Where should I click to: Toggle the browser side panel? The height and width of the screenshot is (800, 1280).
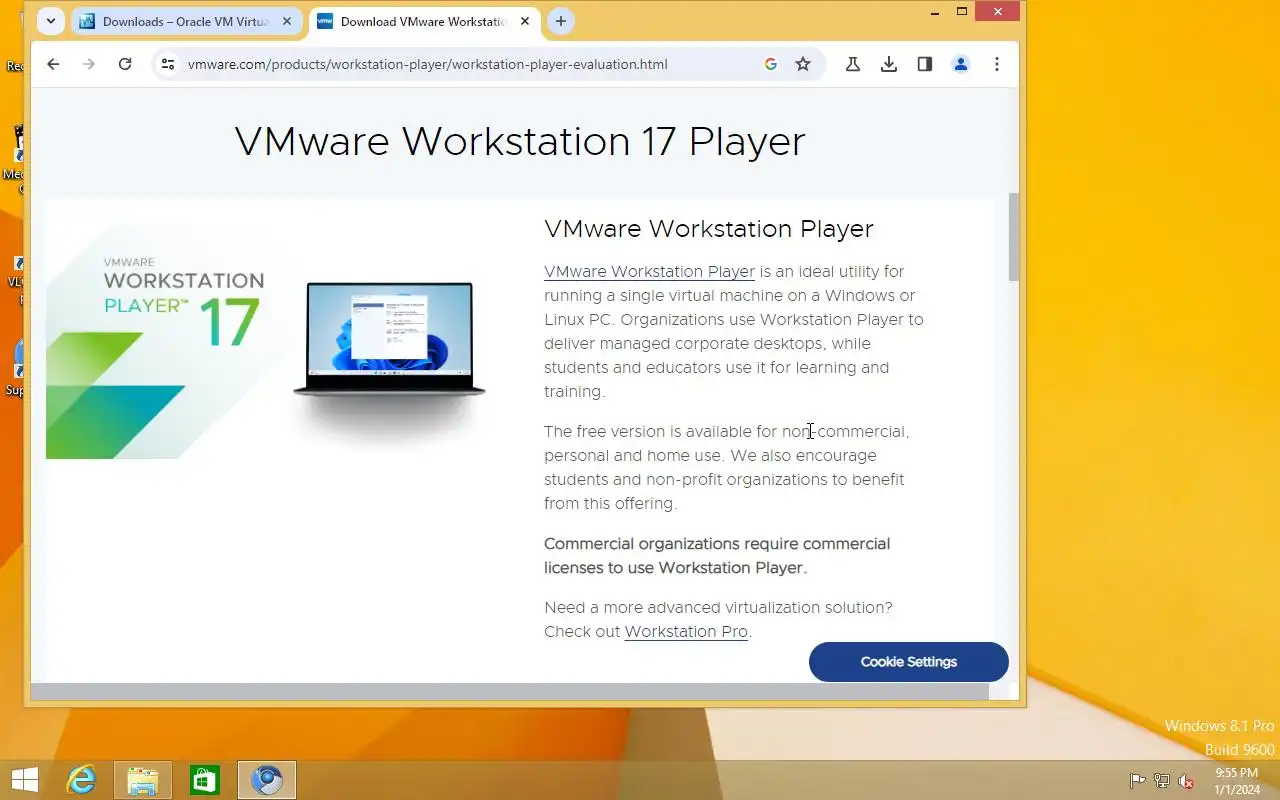(x=925, y=64)
